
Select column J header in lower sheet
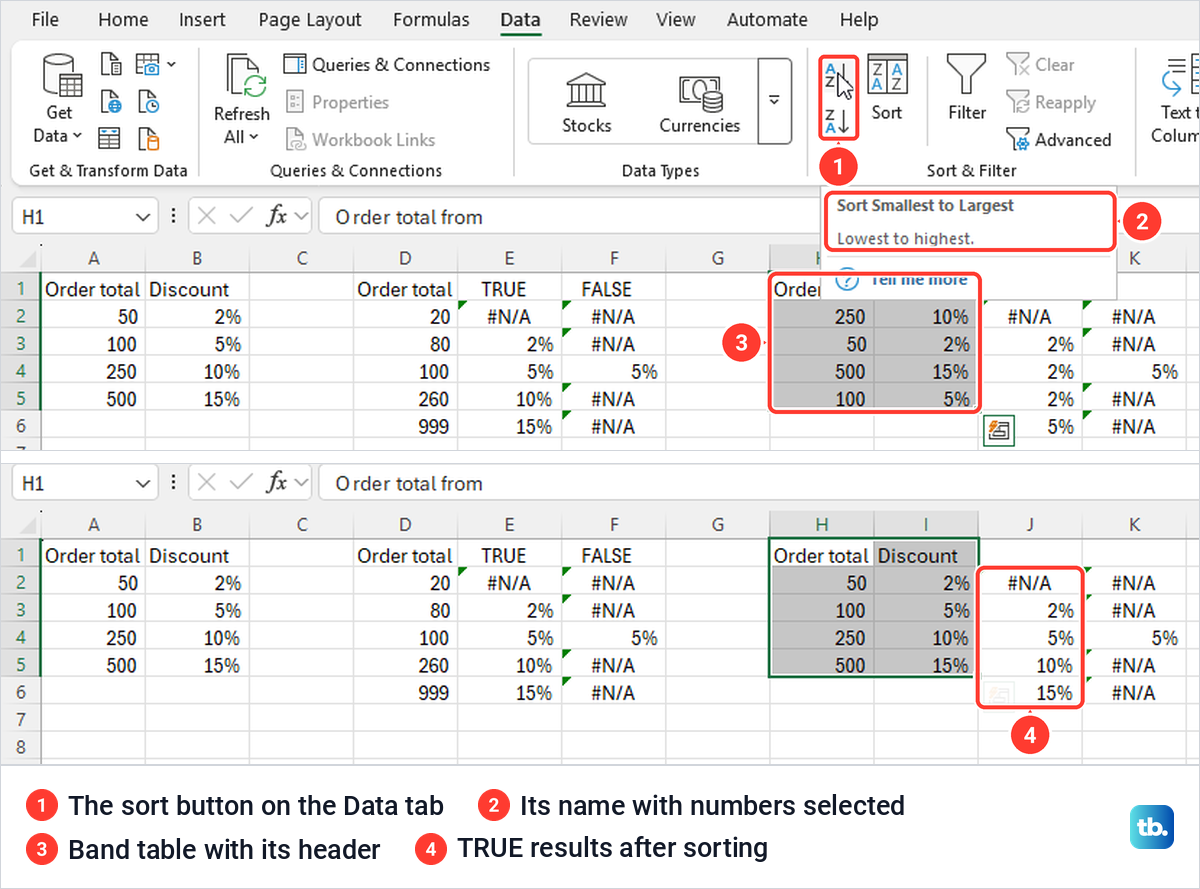click(x=1030, y=525)
